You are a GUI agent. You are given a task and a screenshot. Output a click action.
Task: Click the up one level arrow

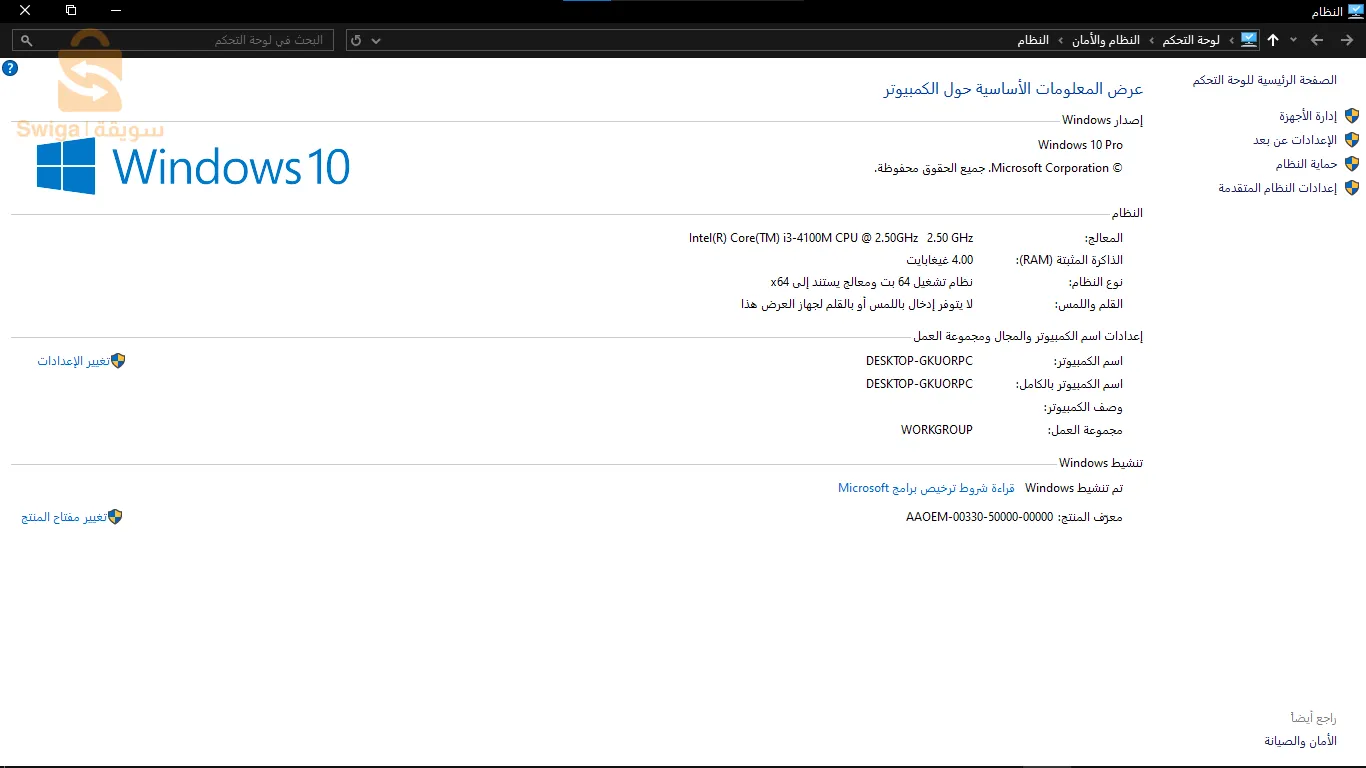tap(1272, 40)
